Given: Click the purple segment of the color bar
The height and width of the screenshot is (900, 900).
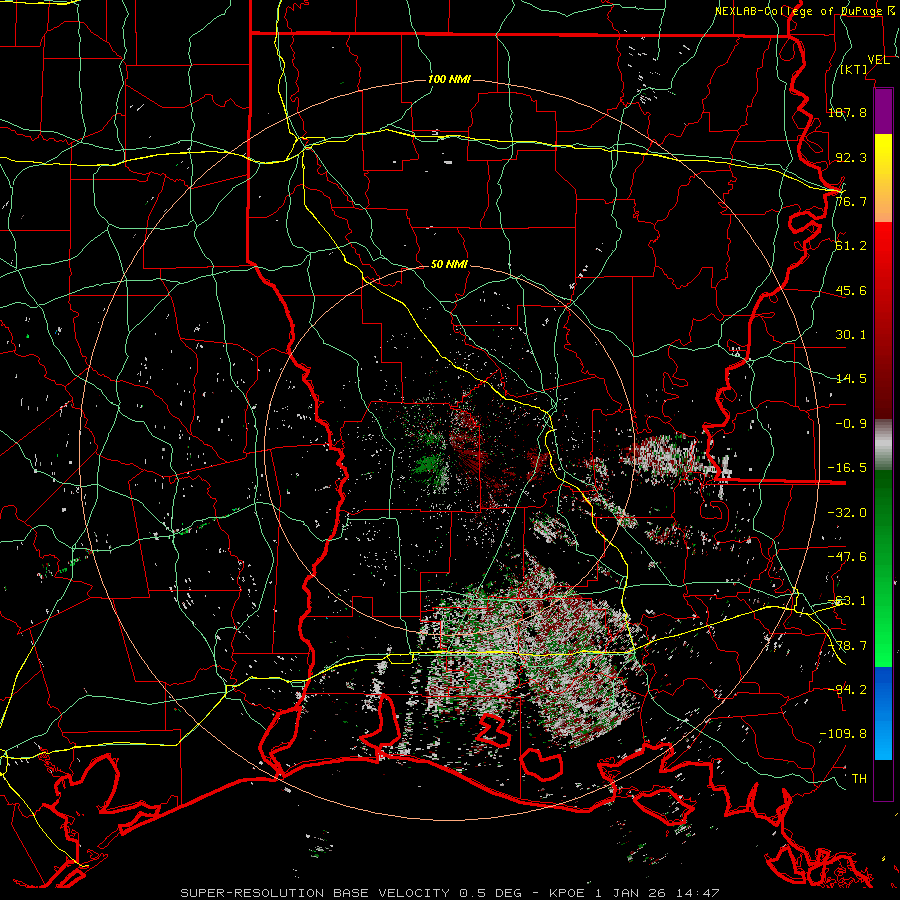Looking at the screenshot, I should tap(883, 111).
